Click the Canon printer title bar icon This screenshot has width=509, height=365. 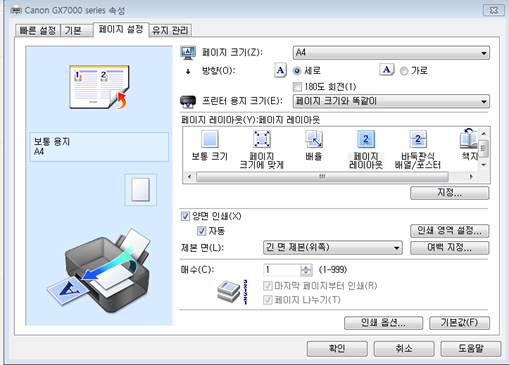click(x=16, y=11)
